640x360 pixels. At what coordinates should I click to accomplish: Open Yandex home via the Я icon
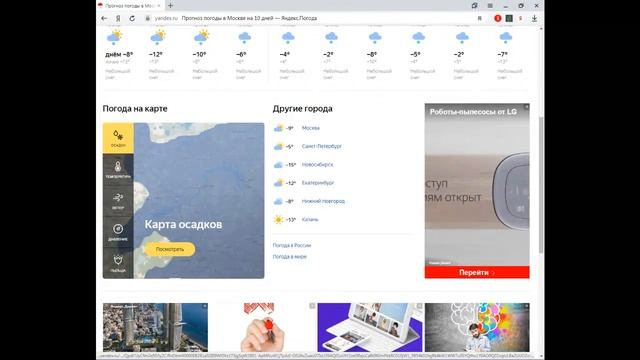pos(118,18)
